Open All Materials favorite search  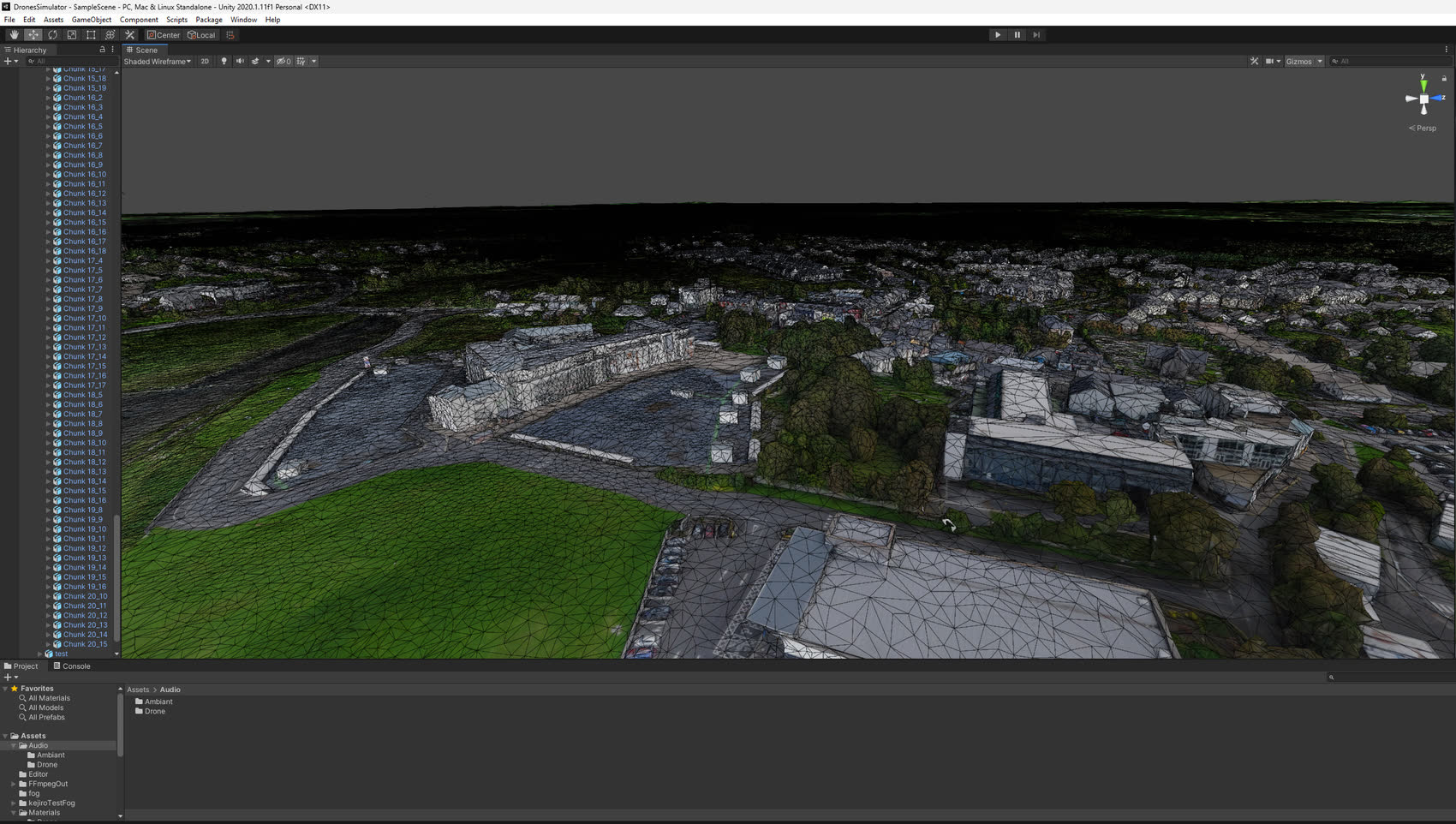[49, 699]
